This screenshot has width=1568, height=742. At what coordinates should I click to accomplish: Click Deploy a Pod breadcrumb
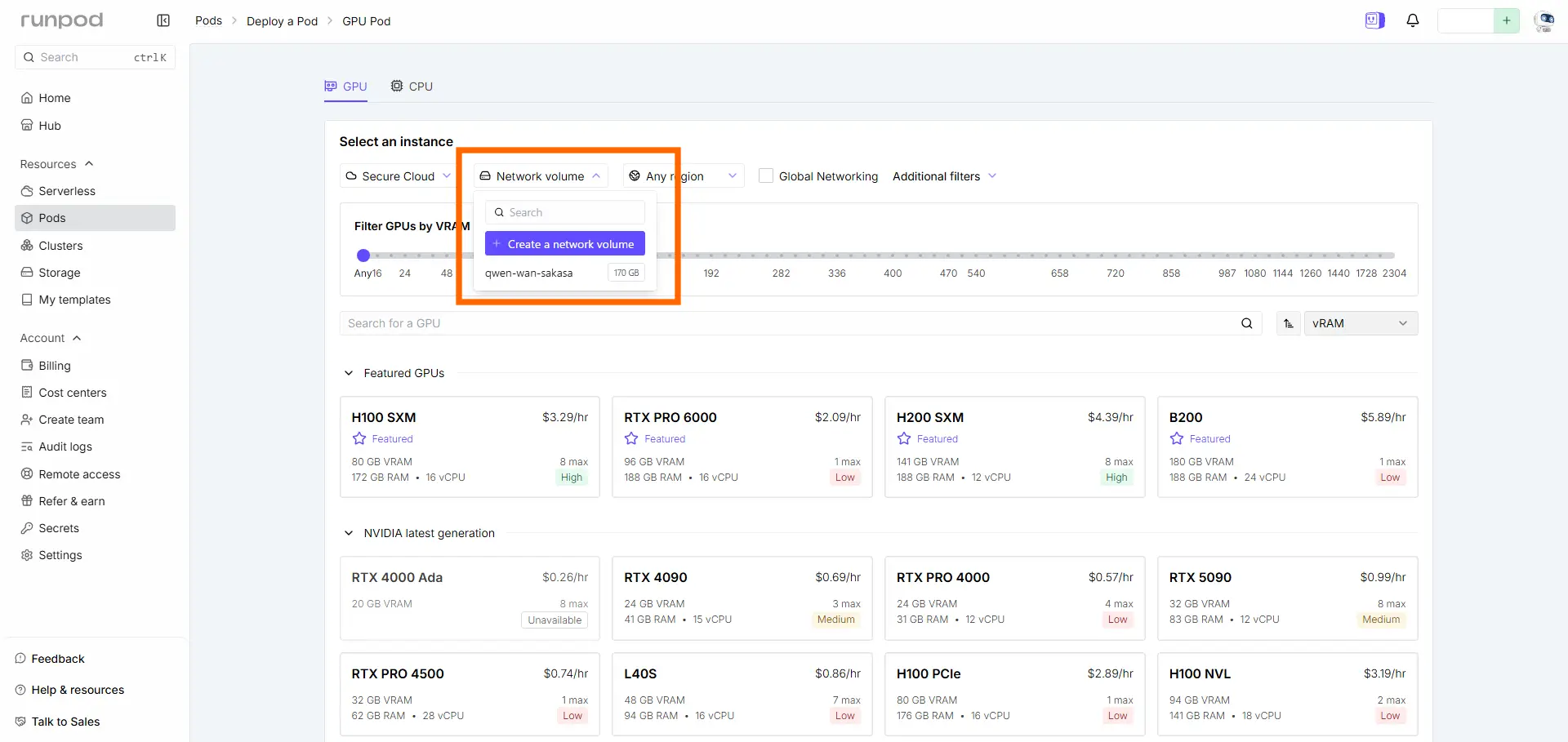tap(282, 21)
